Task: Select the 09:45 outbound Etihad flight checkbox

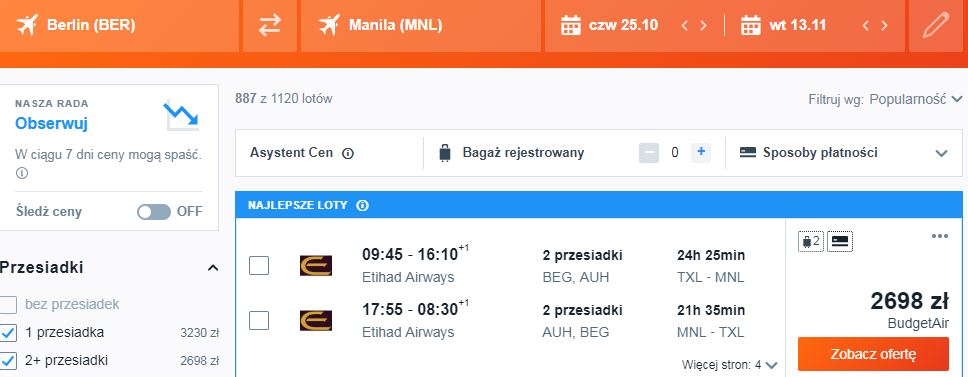Action: (259, 265)
